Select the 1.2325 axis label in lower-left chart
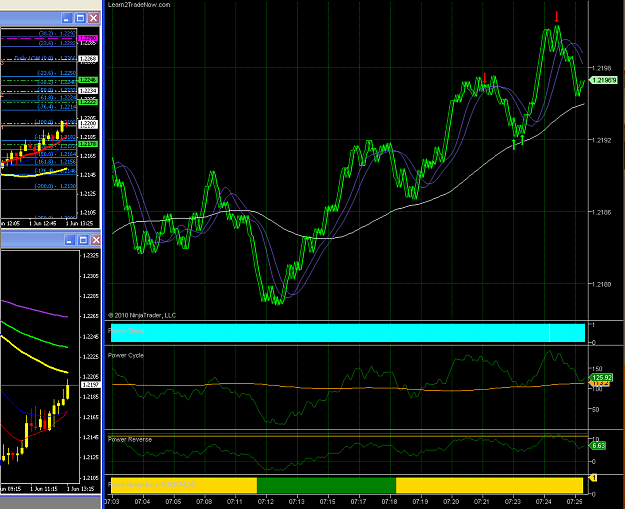The image size is (625, 509). click(90, 255)
